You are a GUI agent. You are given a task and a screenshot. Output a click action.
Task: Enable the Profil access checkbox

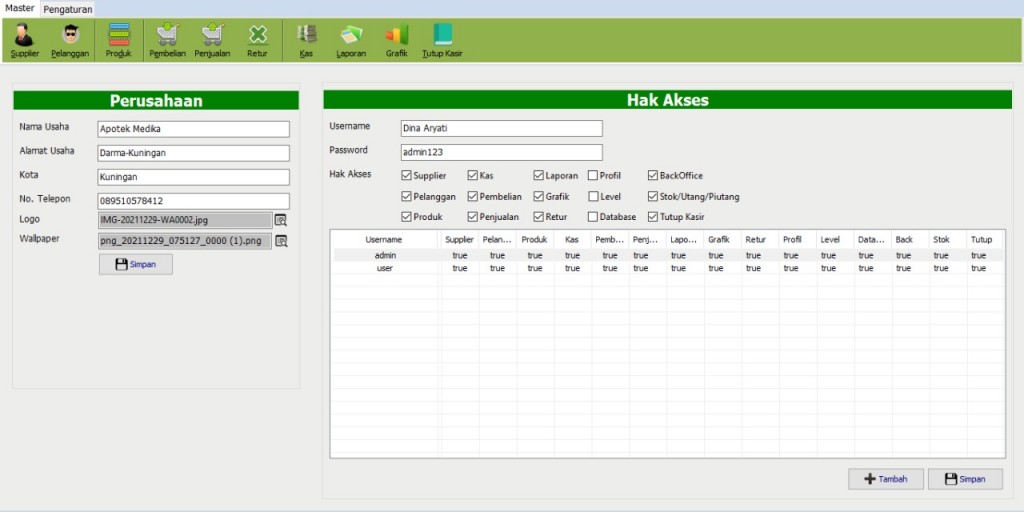(x=593, y=176)
